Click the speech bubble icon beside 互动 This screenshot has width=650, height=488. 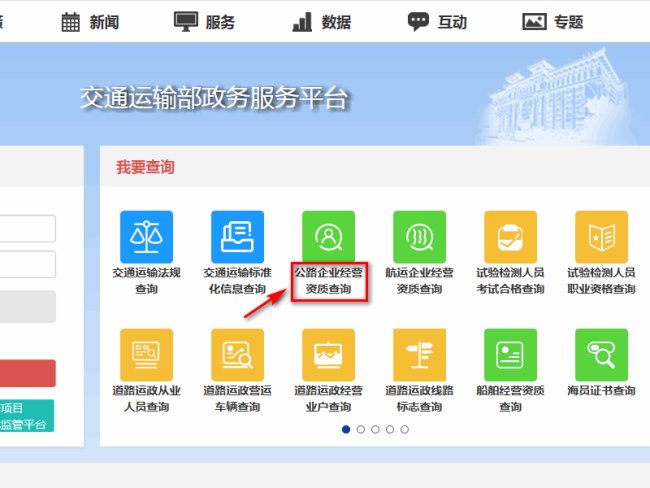pyautogui.click(x=418, y=22)
